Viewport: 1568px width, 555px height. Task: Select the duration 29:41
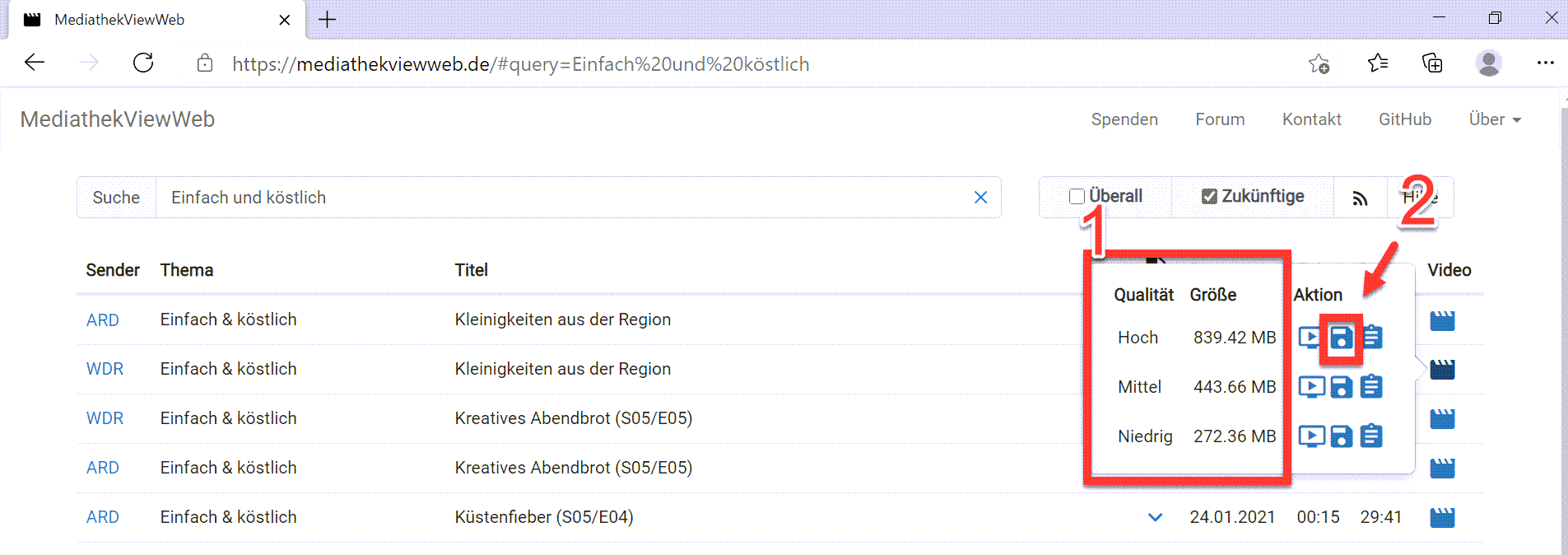tap(1380, 517)
